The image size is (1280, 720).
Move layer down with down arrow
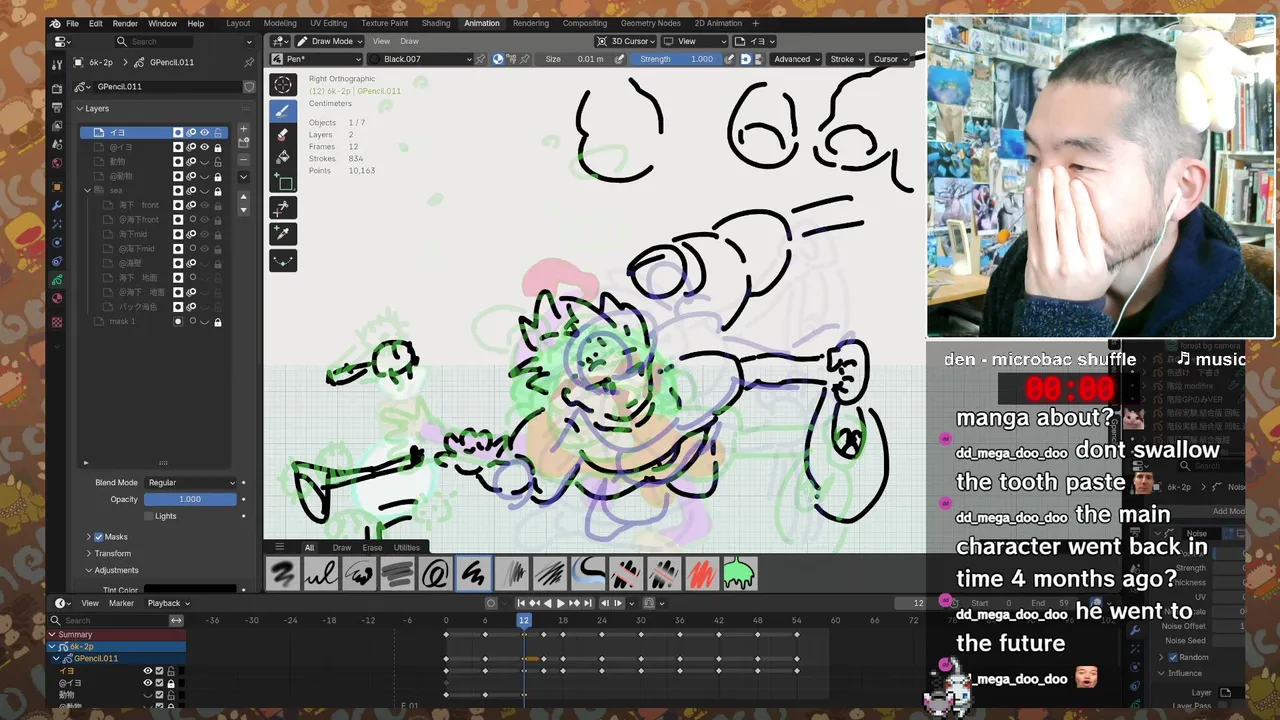[243, 210]
